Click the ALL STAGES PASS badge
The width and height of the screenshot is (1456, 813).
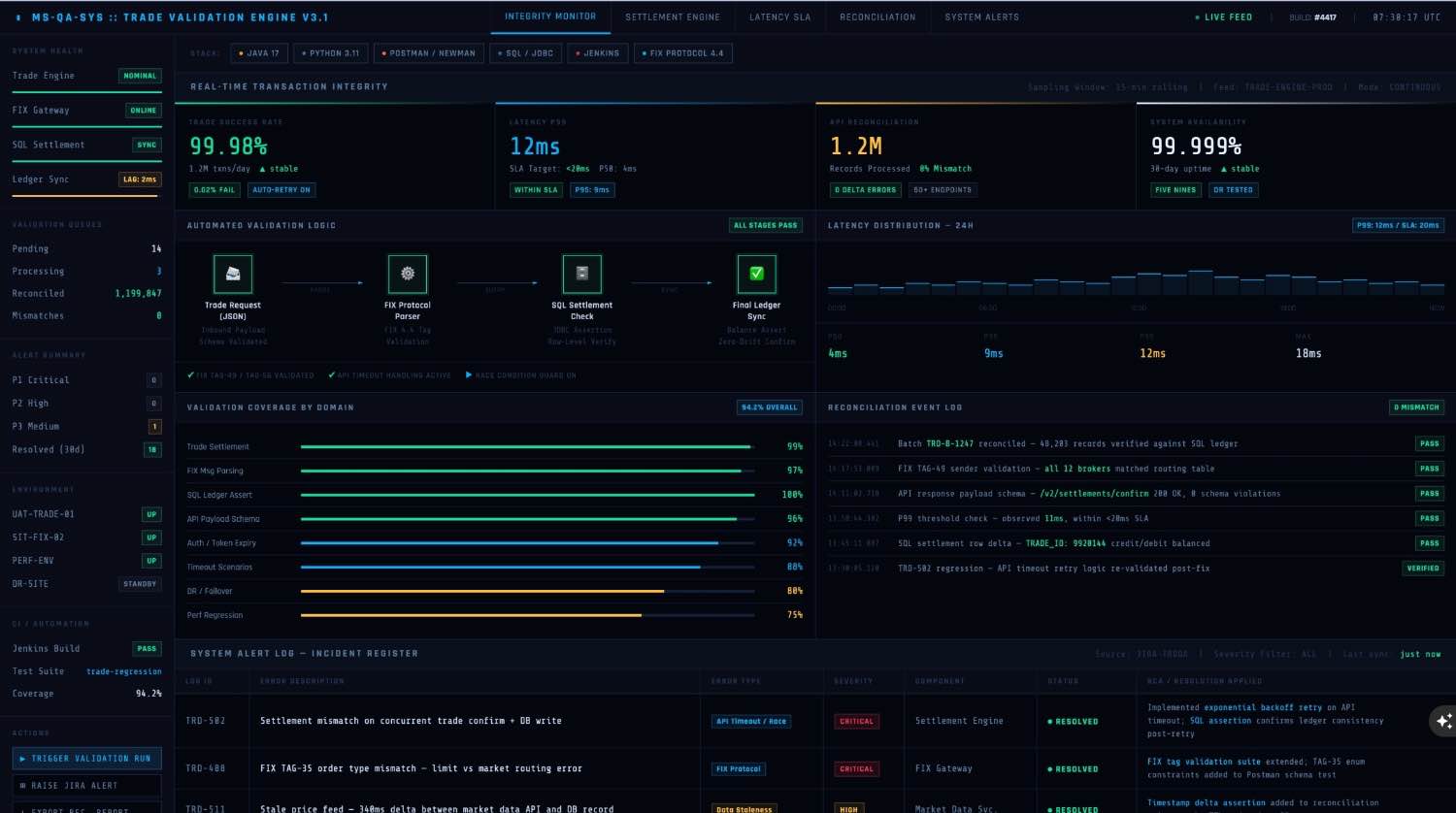(765, 225)
